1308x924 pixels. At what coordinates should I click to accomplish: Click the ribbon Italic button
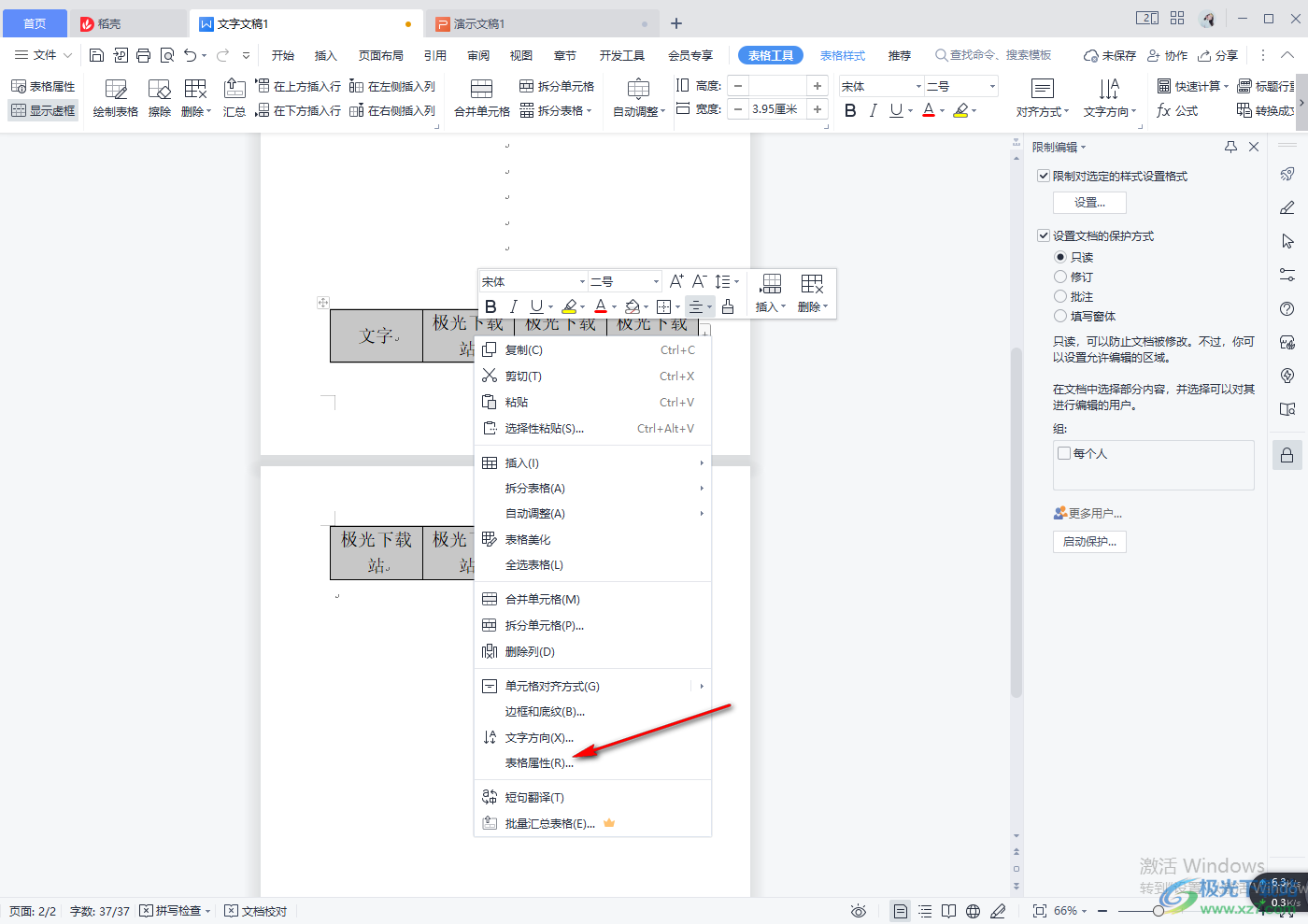click(873, 110)
